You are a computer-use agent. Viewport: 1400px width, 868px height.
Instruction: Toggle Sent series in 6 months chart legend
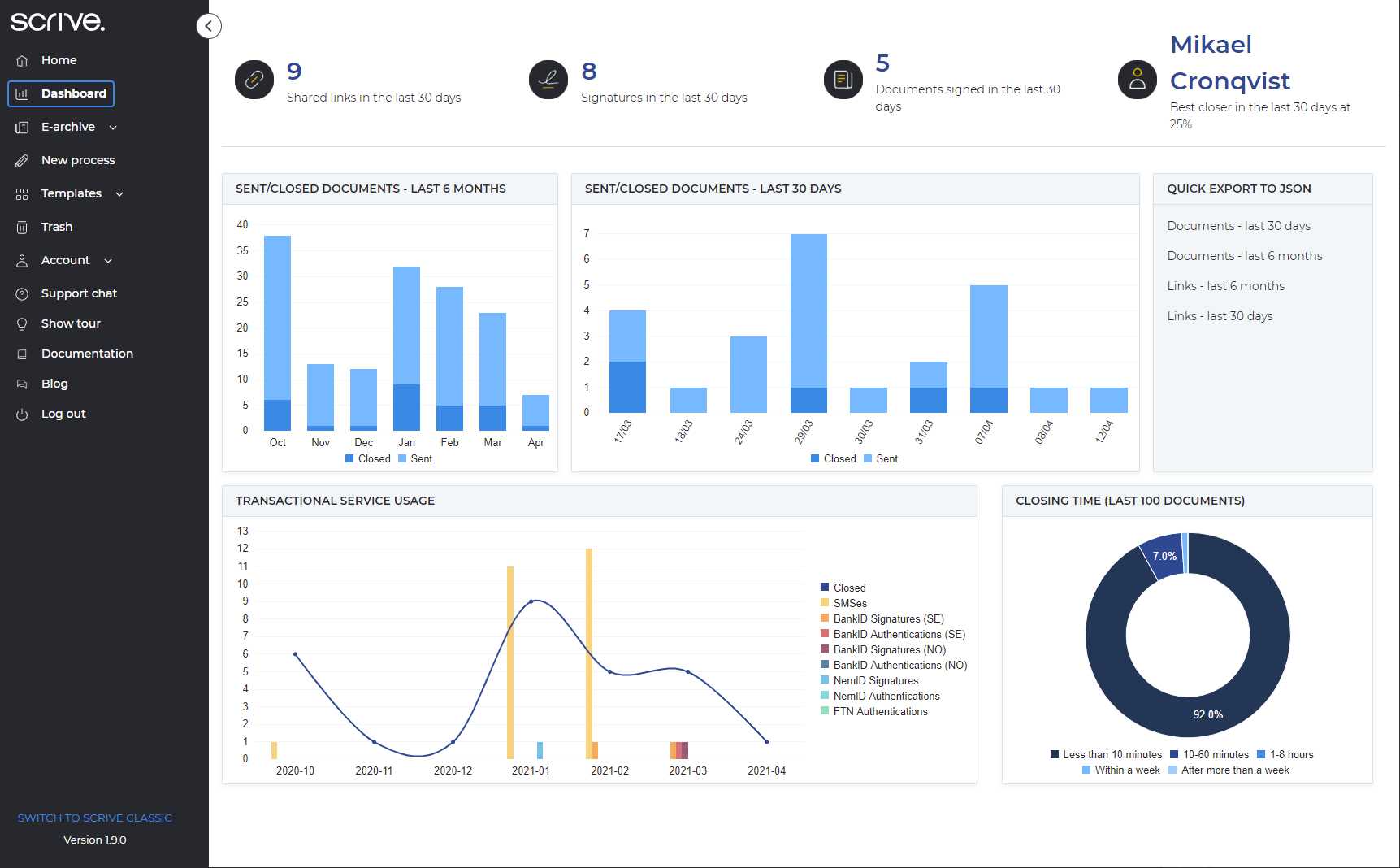(x=415, y=458)
